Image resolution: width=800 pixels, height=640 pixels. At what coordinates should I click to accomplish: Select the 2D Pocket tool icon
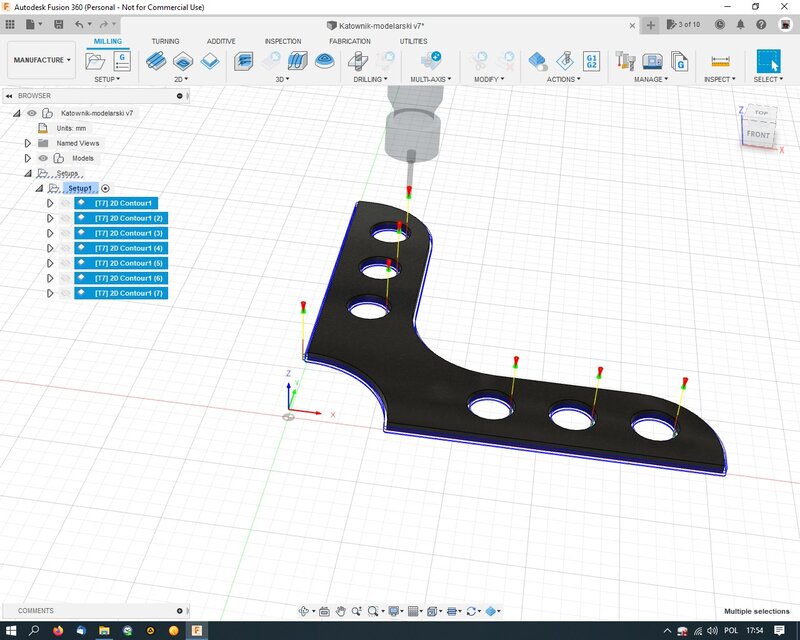pyautogui.click(x=183, y=61)
